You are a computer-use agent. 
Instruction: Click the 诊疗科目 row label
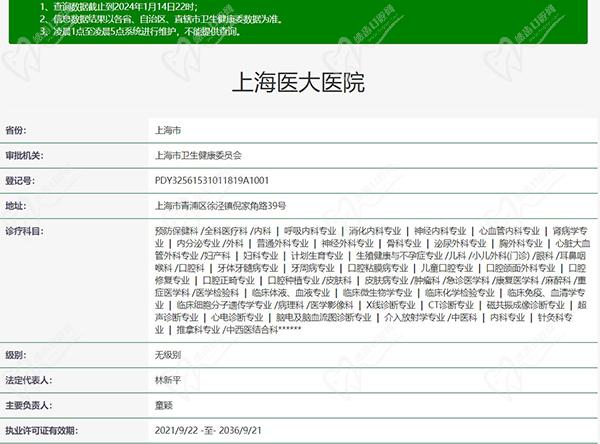click(x=24, y=230)
